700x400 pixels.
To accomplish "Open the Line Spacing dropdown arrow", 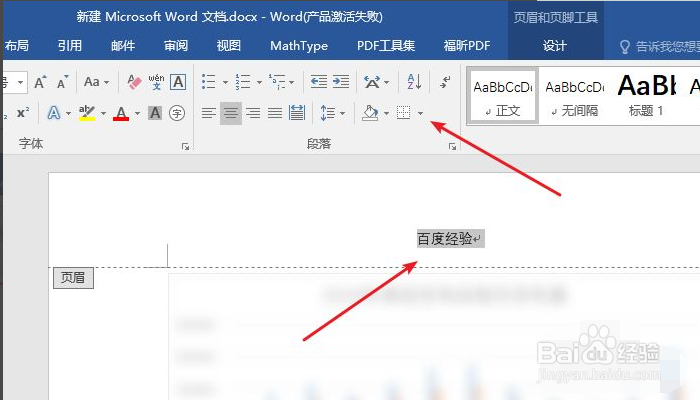I will (342, 113).
